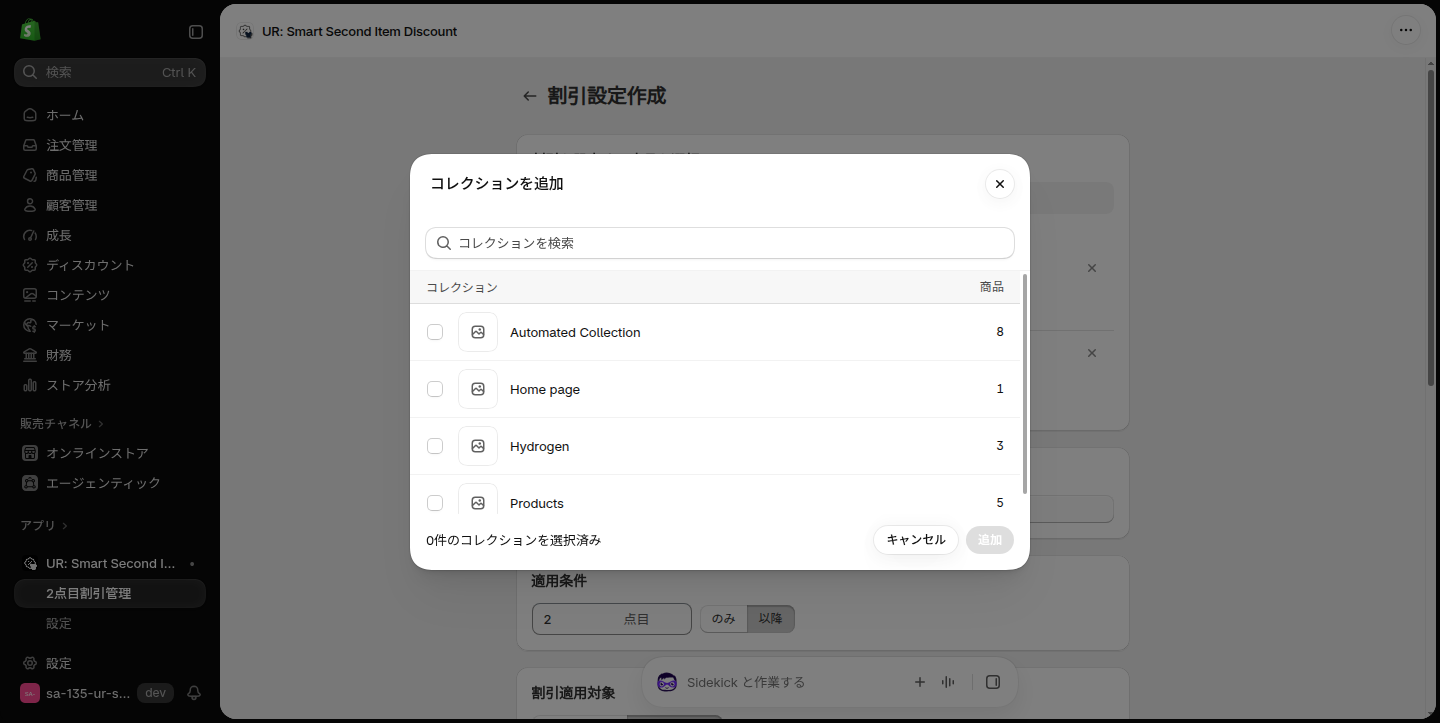Expand the アプリ section
This screenshot has height=723, width=1440.
tap(44, 526)
